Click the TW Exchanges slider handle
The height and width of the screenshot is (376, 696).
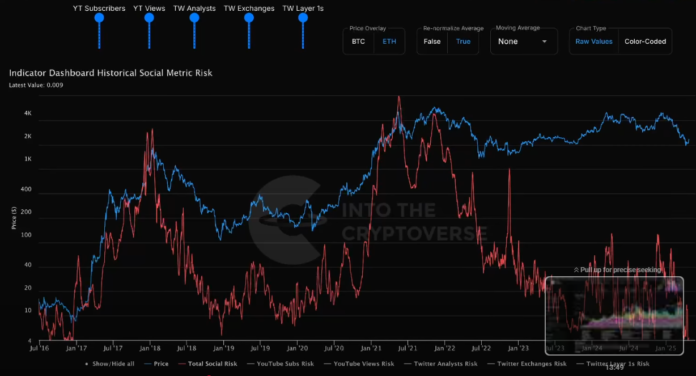[249, 18]
